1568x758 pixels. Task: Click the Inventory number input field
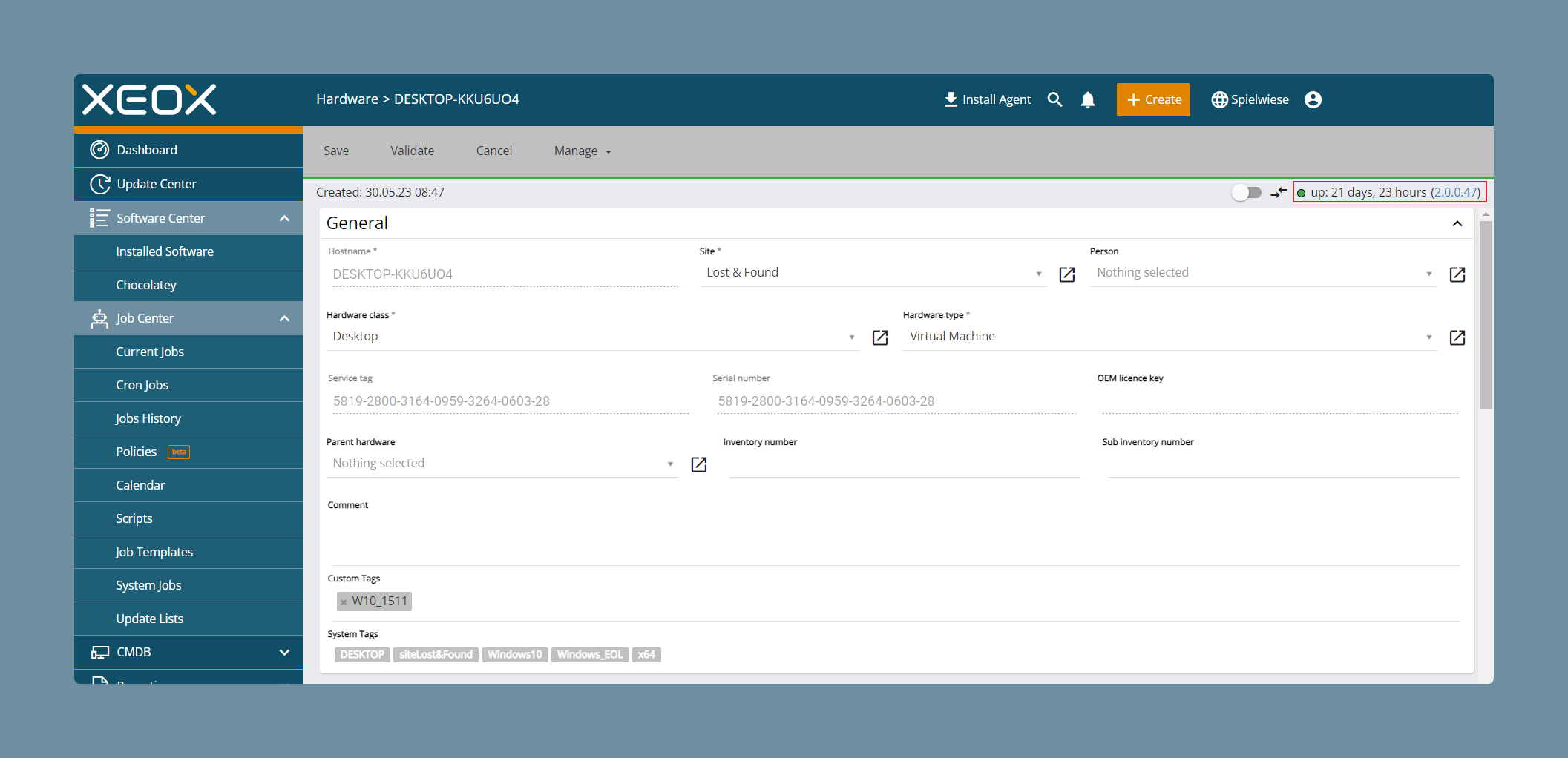coord(904,464)
